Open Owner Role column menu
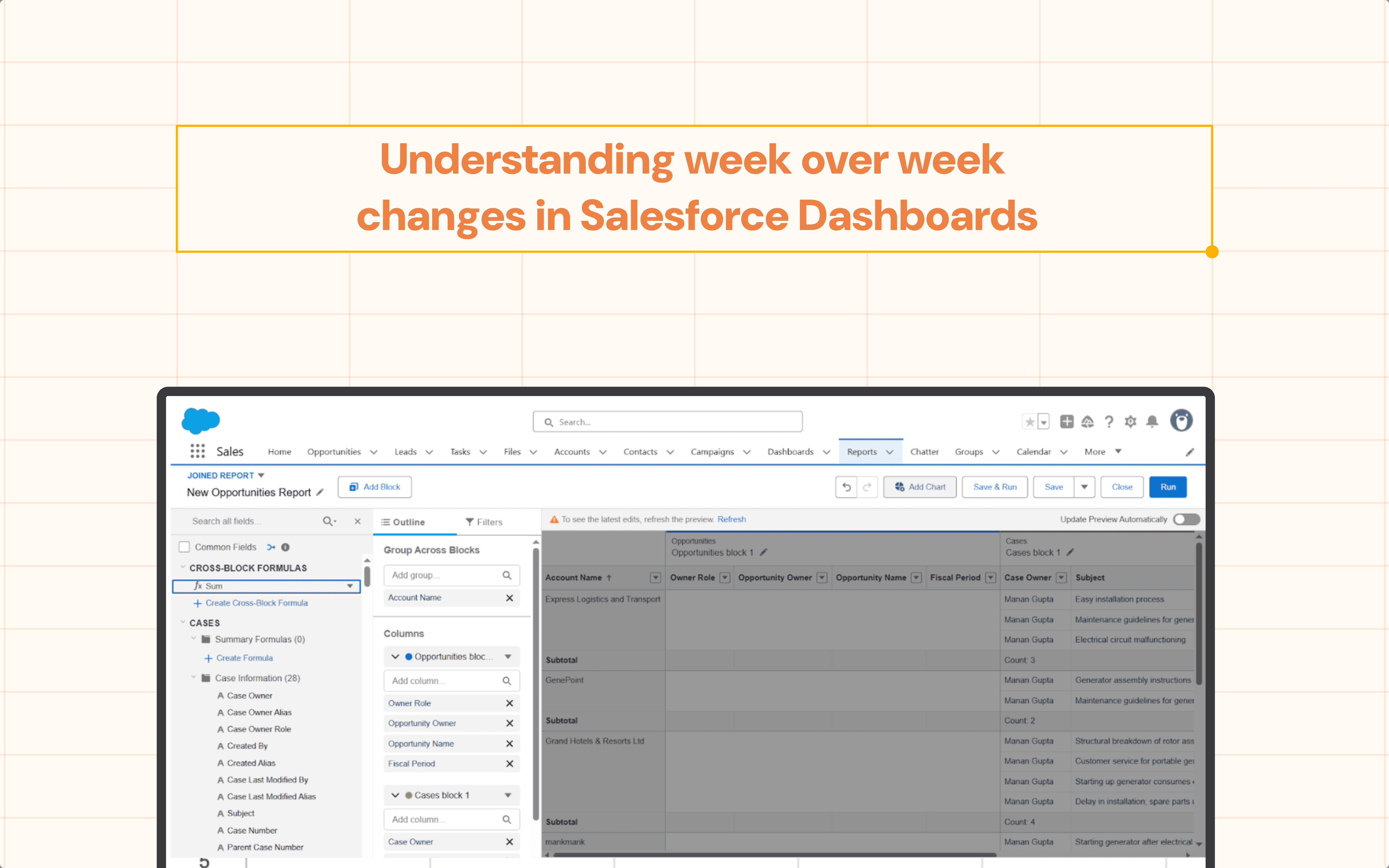The width and height of the screenshot is (1389, 868). (725, 577)
